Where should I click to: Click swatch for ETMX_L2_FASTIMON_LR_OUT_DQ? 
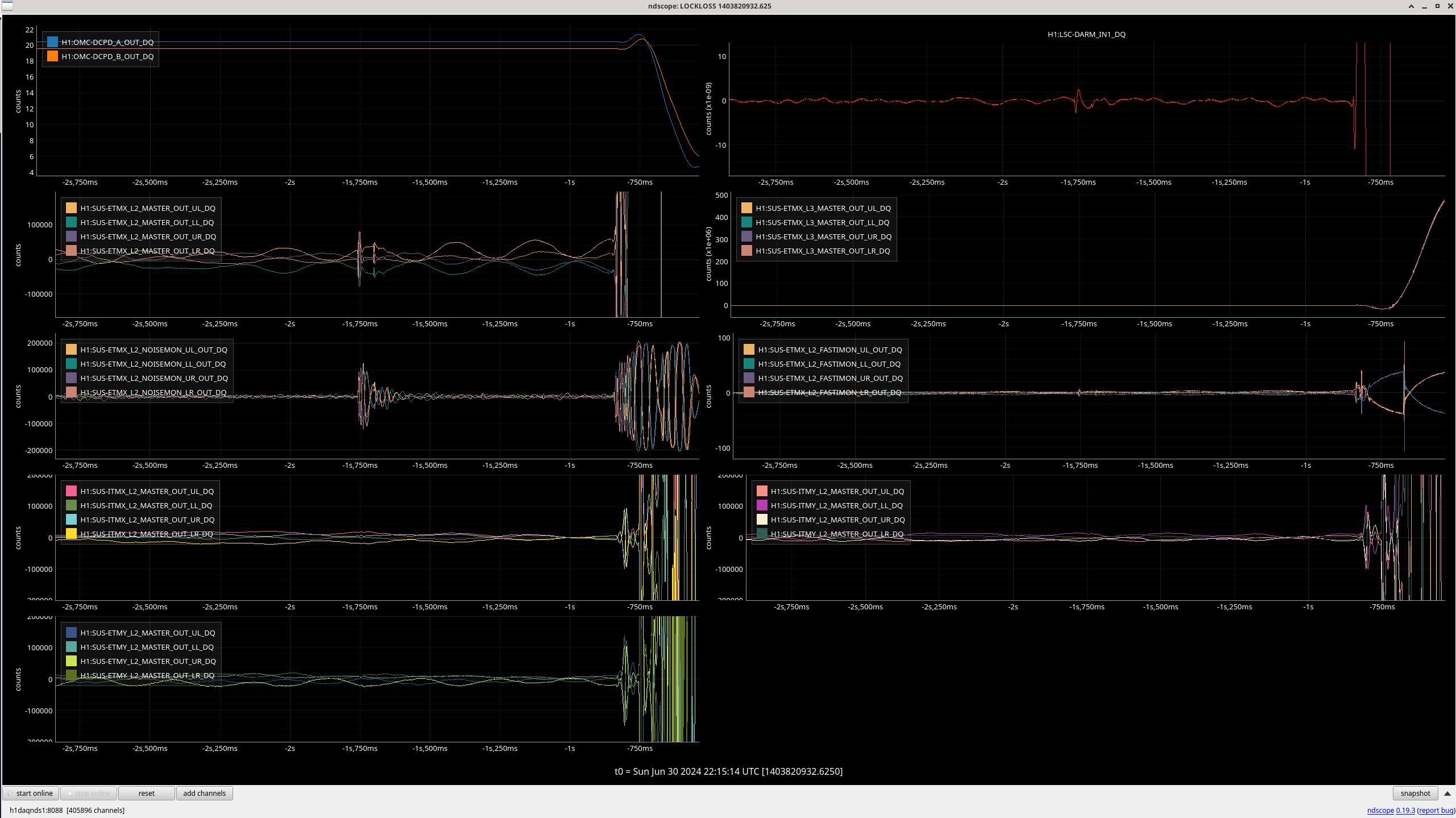749,392
